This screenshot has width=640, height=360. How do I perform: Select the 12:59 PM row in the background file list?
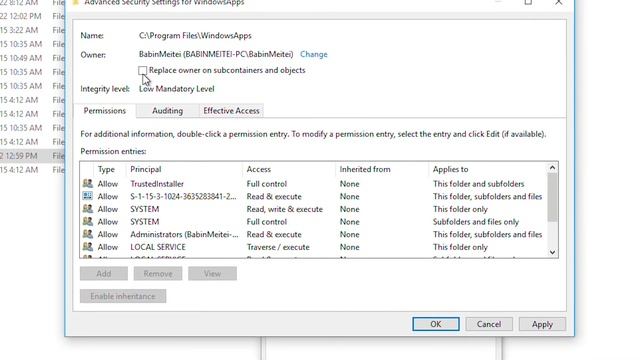click(x=32, y=156)
